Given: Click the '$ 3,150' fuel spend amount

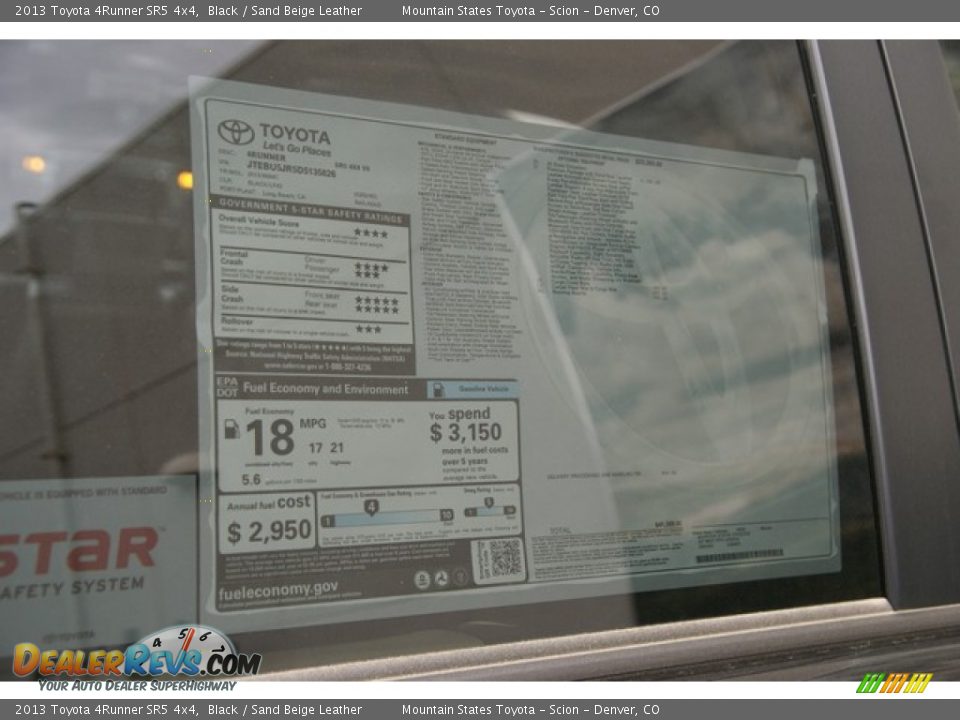Looking at the screenshot, I should point(465,432).
